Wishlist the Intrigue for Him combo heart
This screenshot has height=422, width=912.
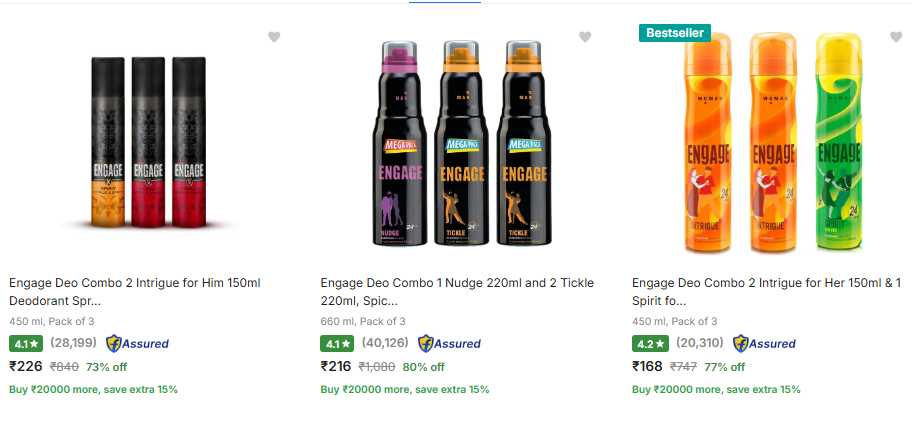coord(274,37)
